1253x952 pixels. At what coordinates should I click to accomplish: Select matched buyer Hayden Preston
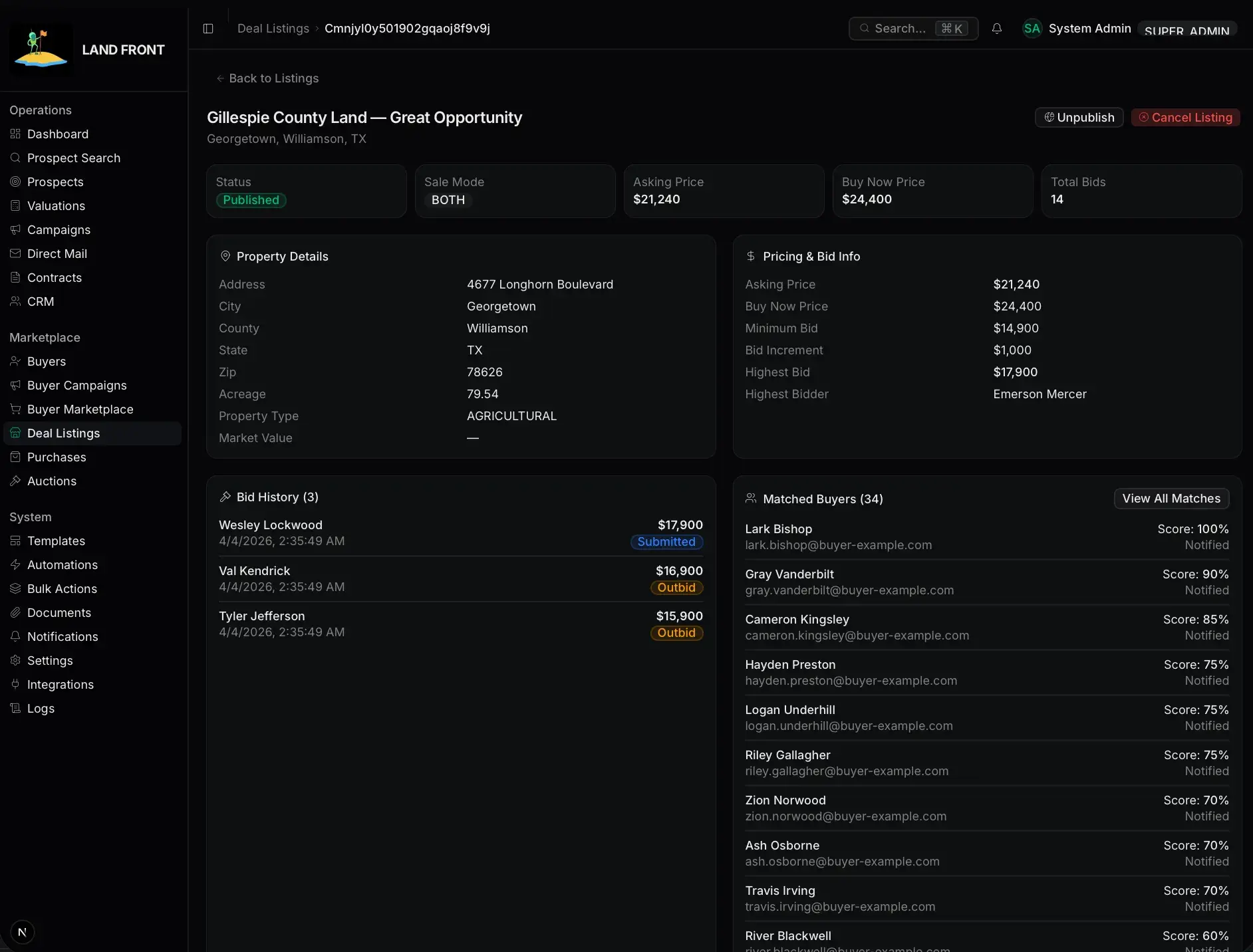(x=987, y=672)
